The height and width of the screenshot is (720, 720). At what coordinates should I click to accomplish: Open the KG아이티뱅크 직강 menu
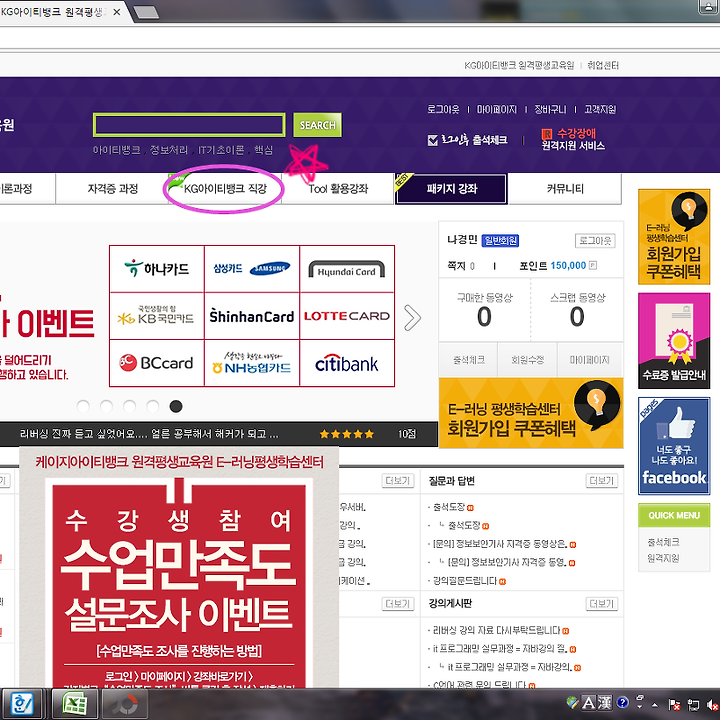(x=225, y=189)
